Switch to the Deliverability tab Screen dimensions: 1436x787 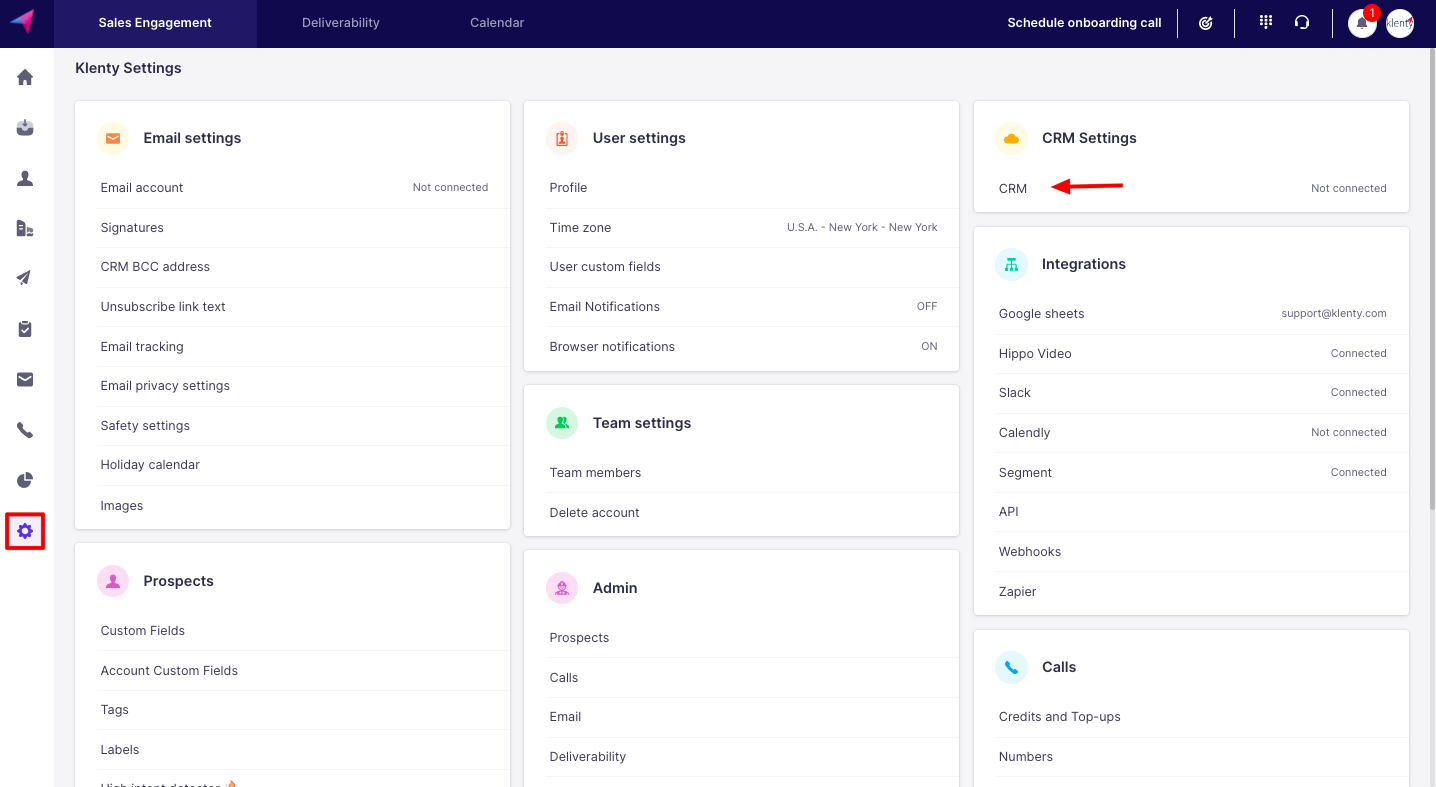click(341, 23)
